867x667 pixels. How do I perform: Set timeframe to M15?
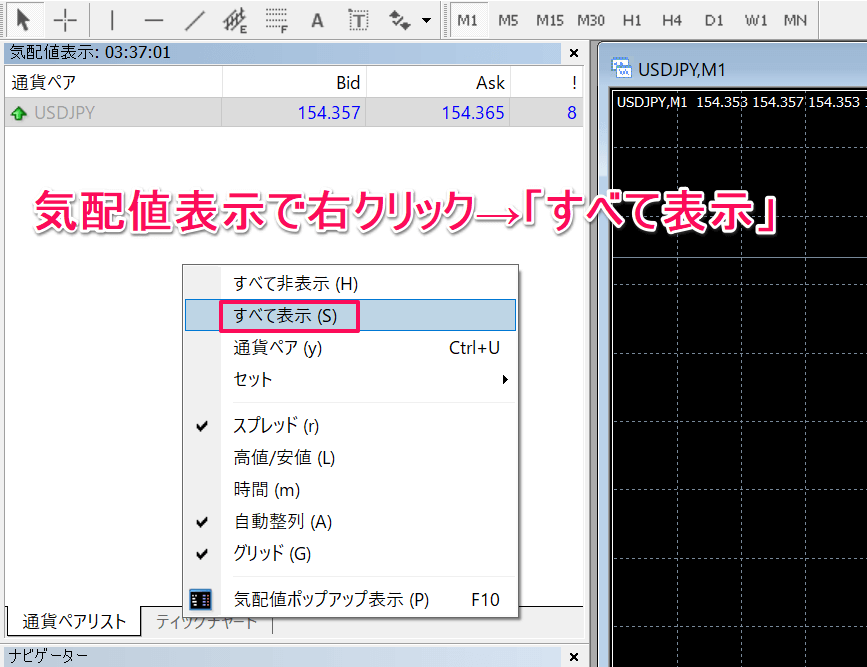click(549, 19)
